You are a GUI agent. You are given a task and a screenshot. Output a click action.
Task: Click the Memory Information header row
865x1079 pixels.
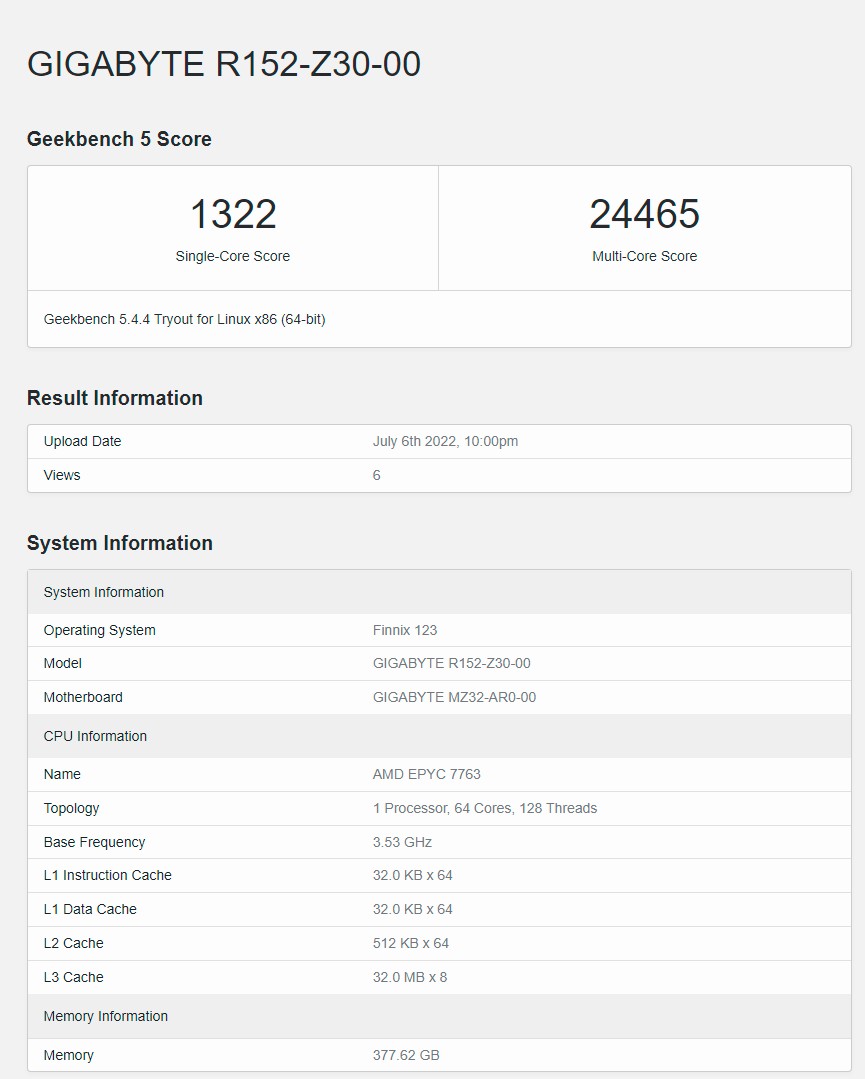click(439, 1016)
